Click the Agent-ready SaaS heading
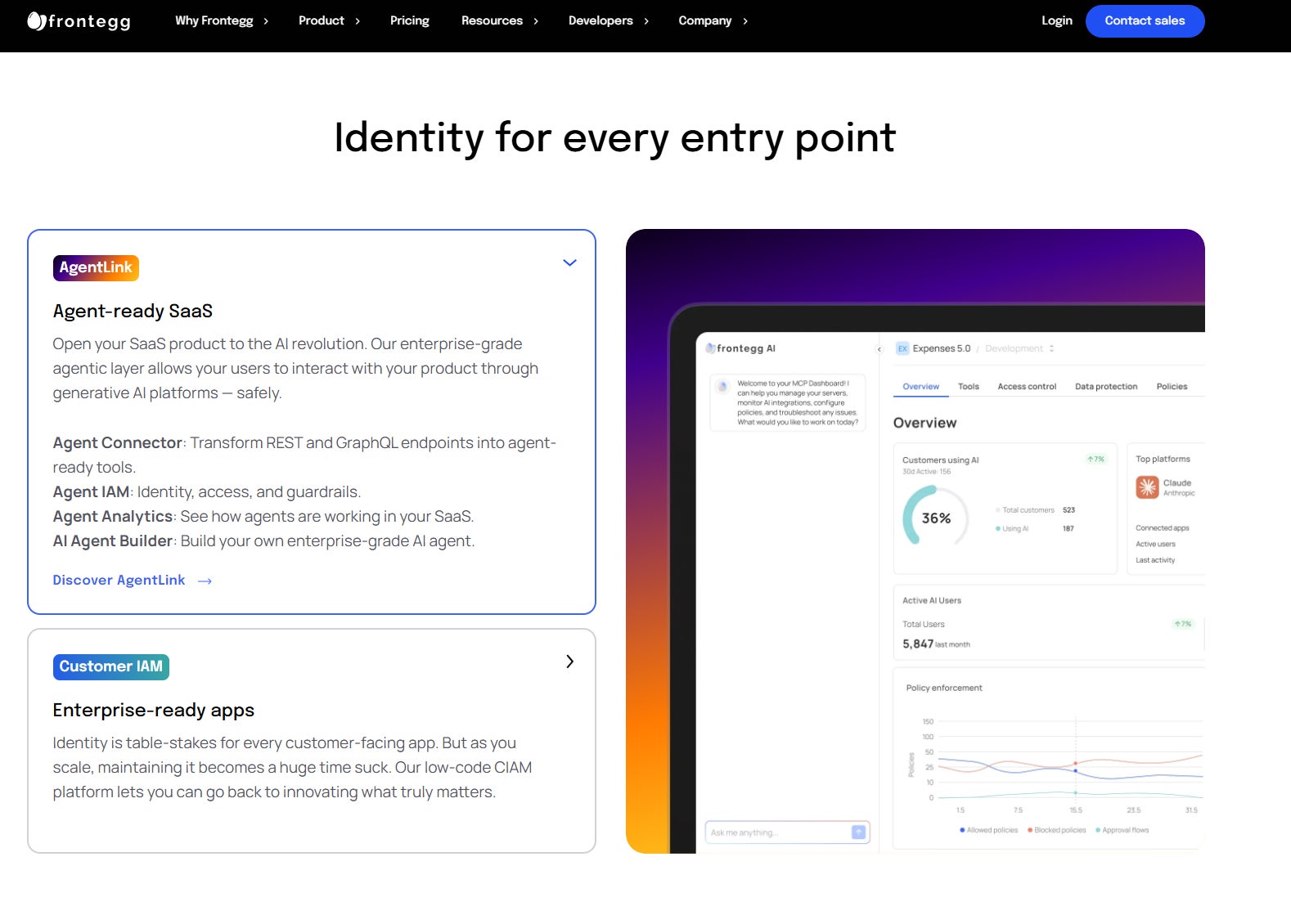Viewport: 1291px width, 924px height. (133, 311)
